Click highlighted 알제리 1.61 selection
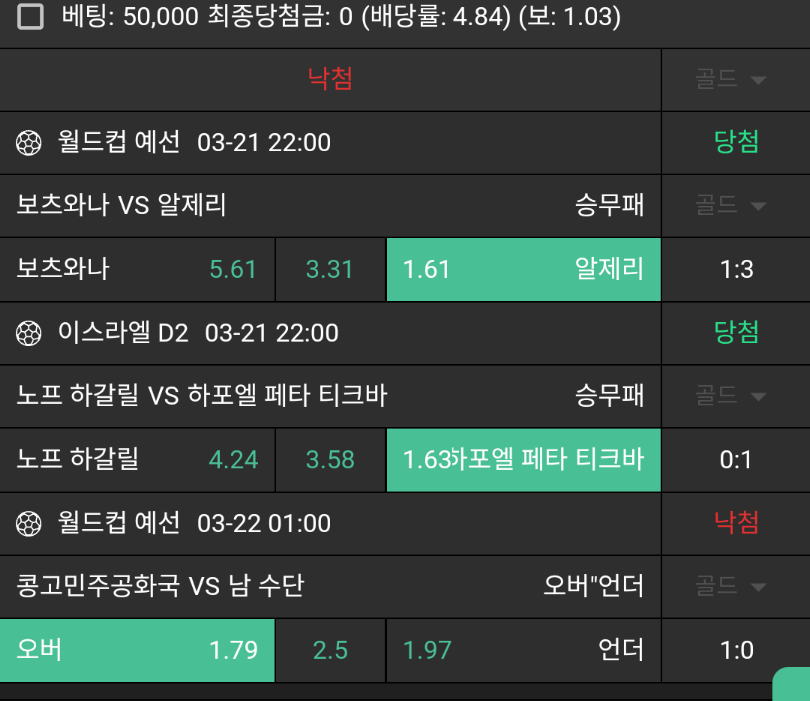810x701 pixels. [x=523, y=269]
